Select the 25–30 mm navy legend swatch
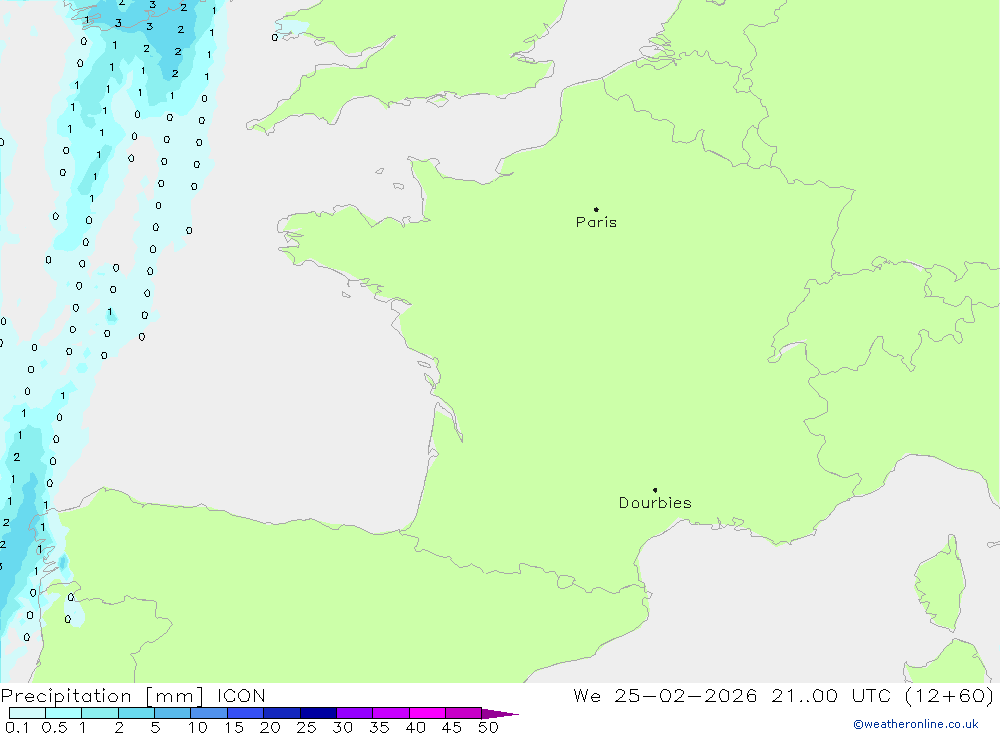 [318, 713]
